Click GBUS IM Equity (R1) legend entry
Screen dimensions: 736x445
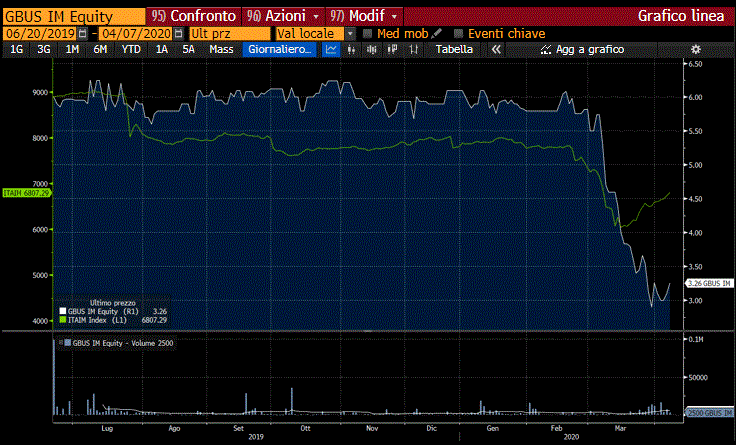pyautogui.click(x=103, y=311)
